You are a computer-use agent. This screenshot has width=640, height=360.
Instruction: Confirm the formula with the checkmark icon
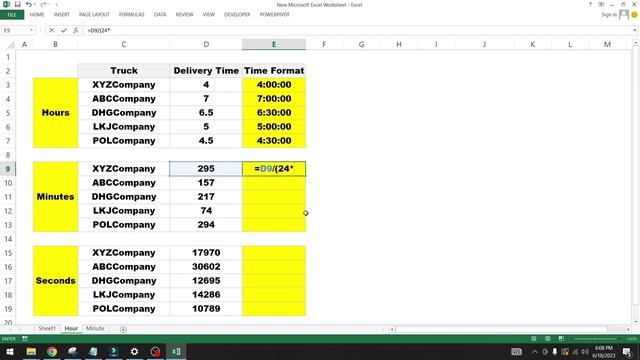click(64, 30)
